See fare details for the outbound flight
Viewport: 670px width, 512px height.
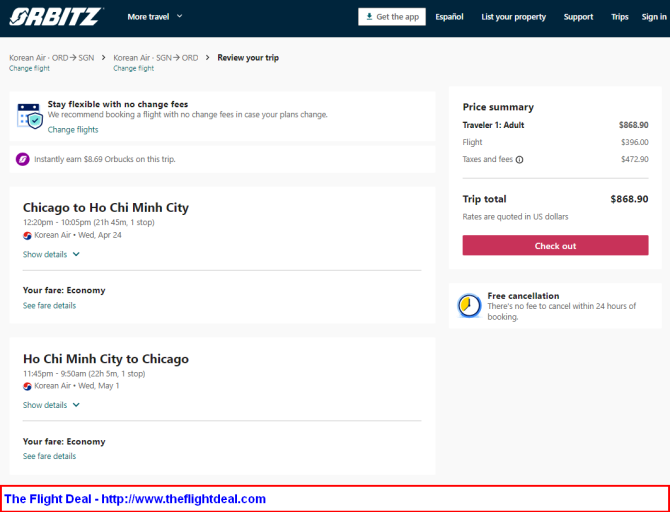[50, 306]
